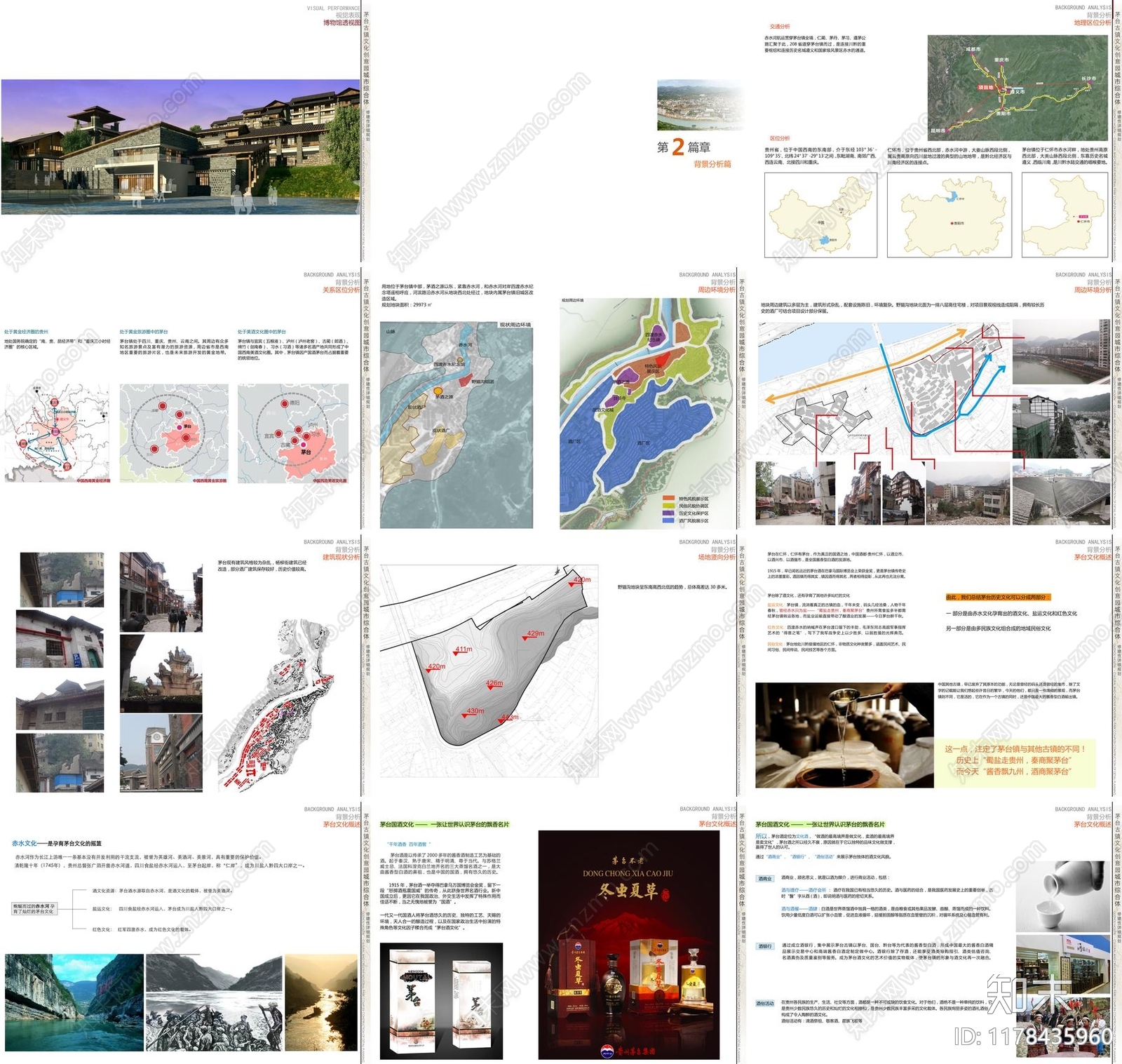1122x1064 pixels.
Task: Open the Moutai gift box packaging photo
Action: tap(441, 1001)
